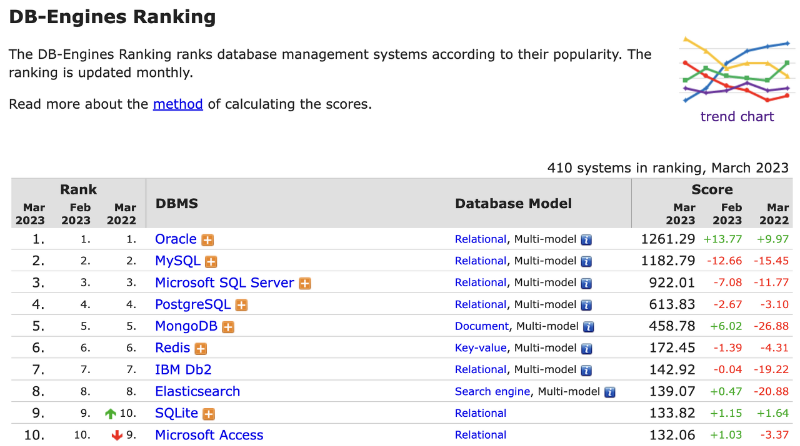Click the info icon in PostgreSQL row

click(586, 305)
